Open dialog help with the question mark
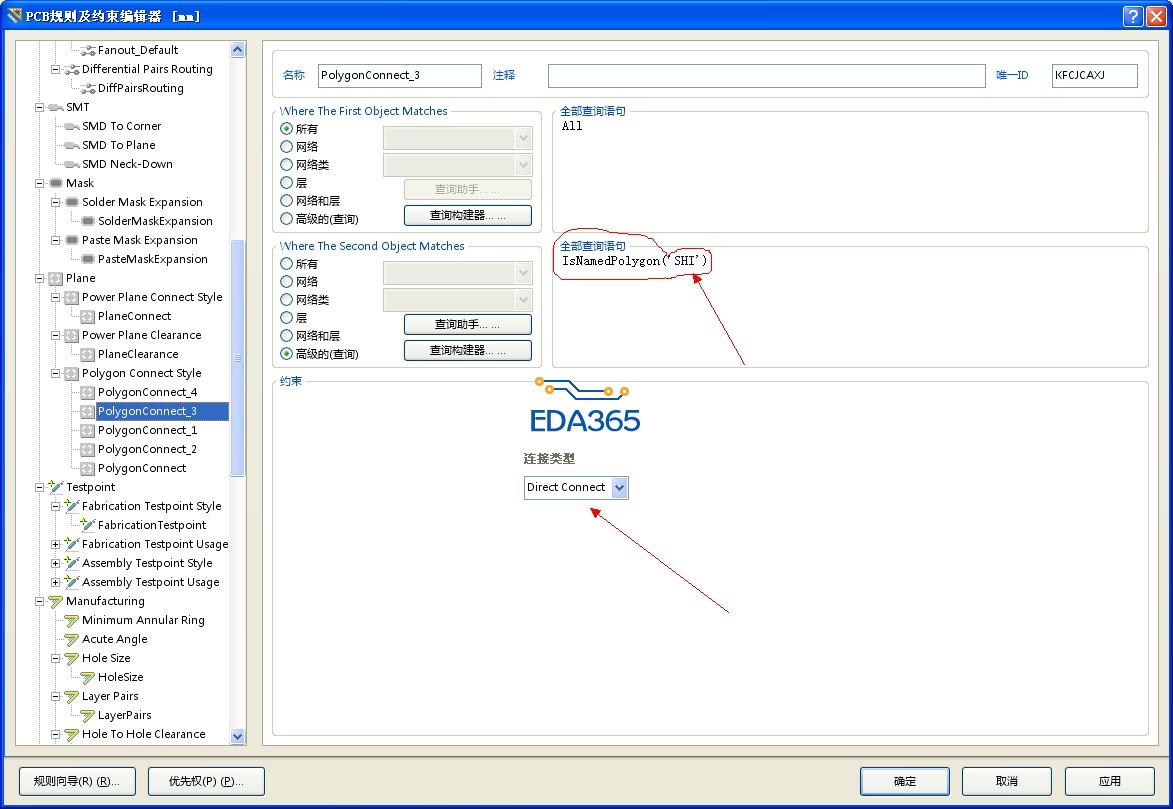1173x809 pixels. [1133, 16]
